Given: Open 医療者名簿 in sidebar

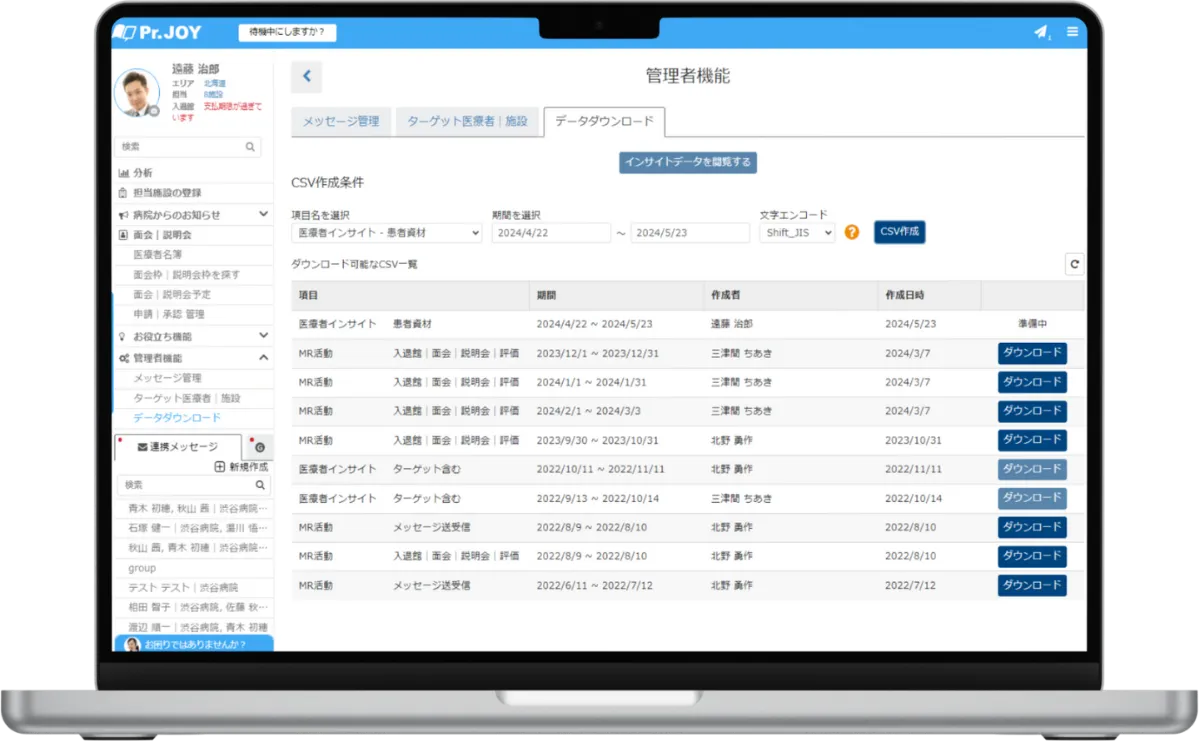Looking at the screenshot, I should coord(157,255).
